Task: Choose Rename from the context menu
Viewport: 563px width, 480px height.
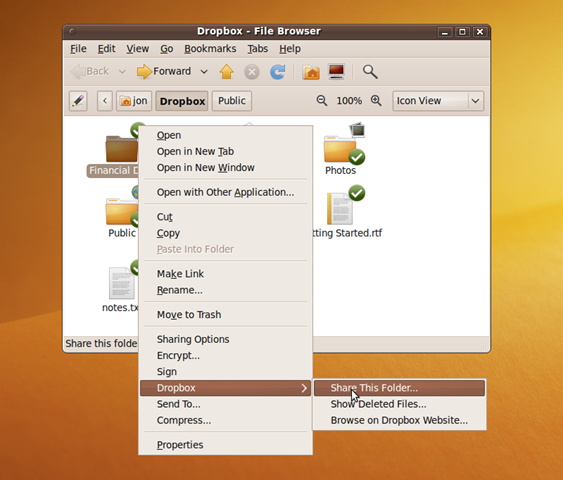Action: click(x=225, y=290)
